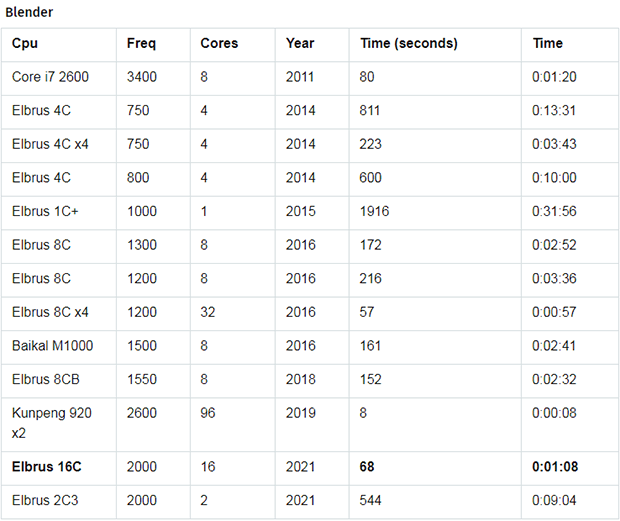Click the 811 seconds value
The width and height of the screenshot is (620, 521).
pyautogui.click(x=369, y=110)
